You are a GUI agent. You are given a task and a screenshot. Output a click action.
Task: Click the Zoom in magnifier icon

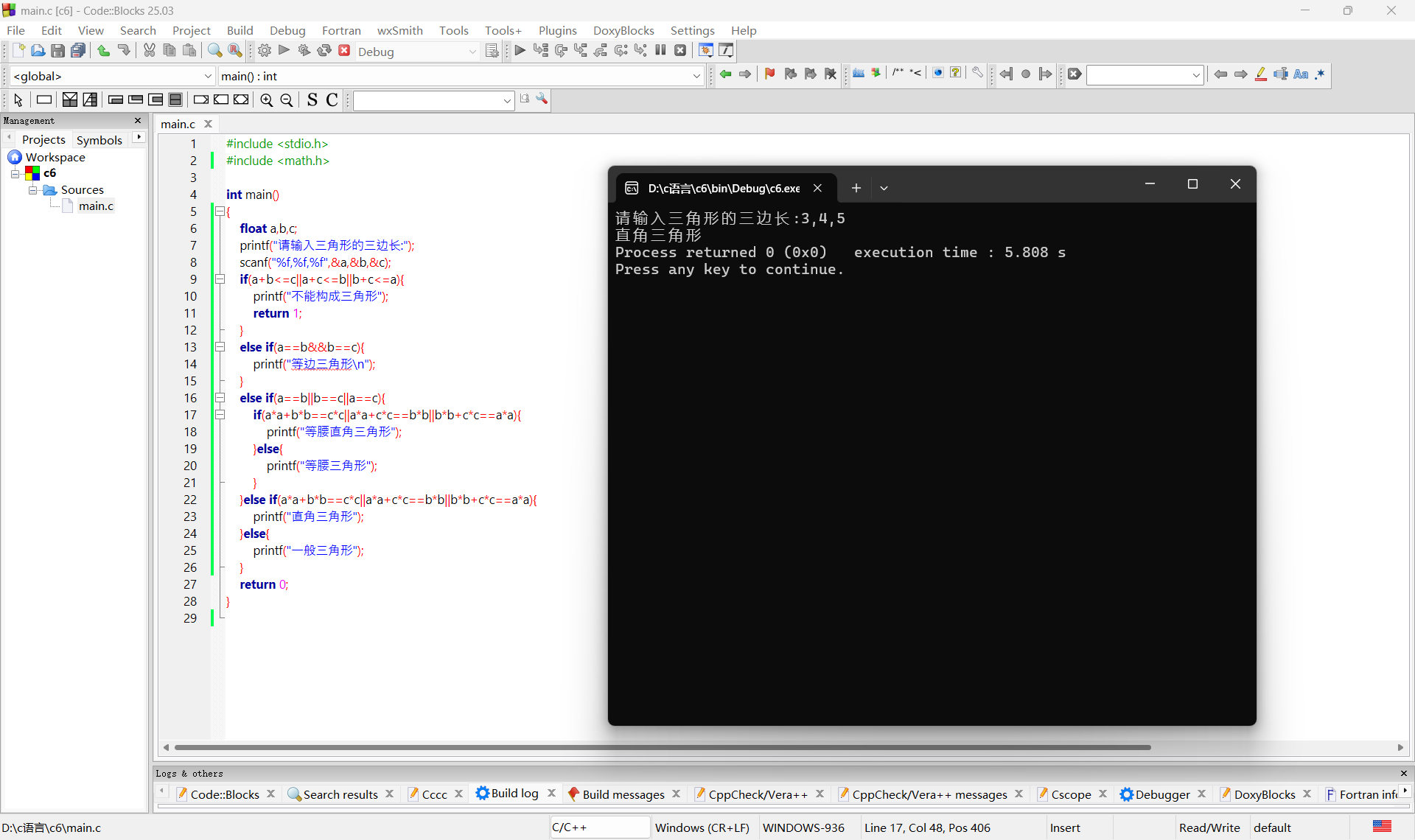pos(267,100)
